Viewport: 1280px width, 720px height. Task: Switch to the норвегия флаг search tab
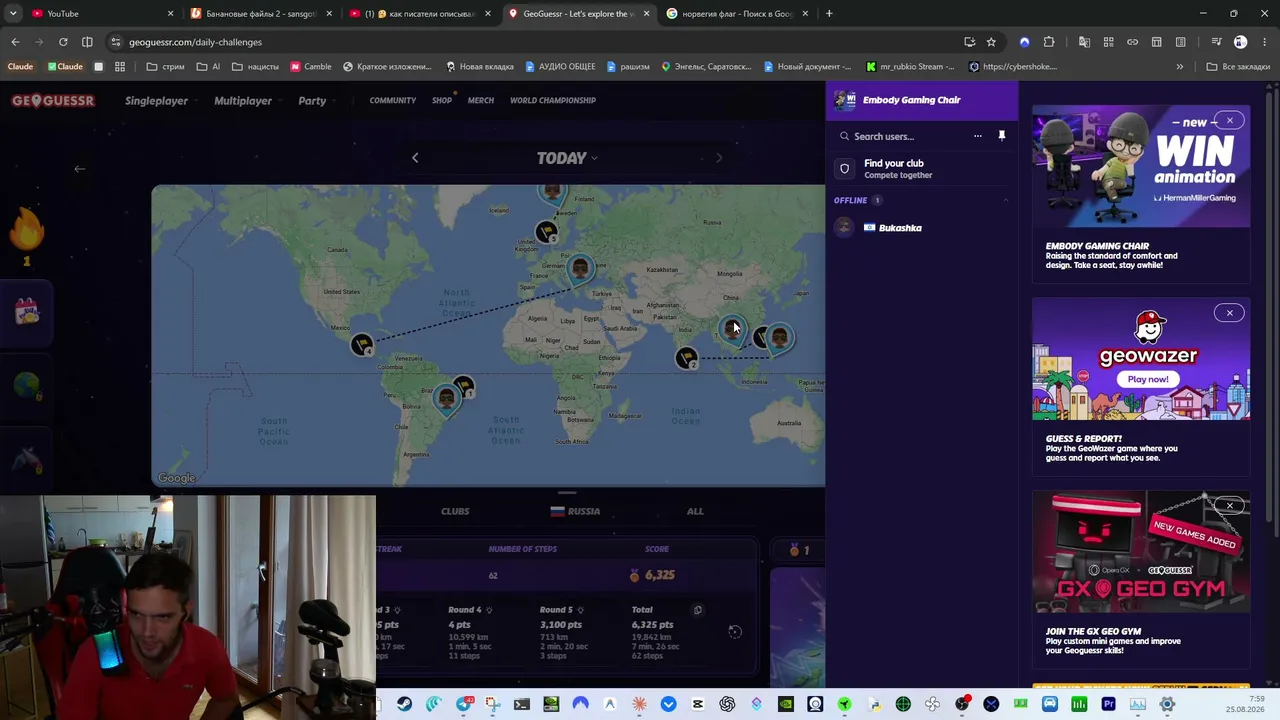738,14
